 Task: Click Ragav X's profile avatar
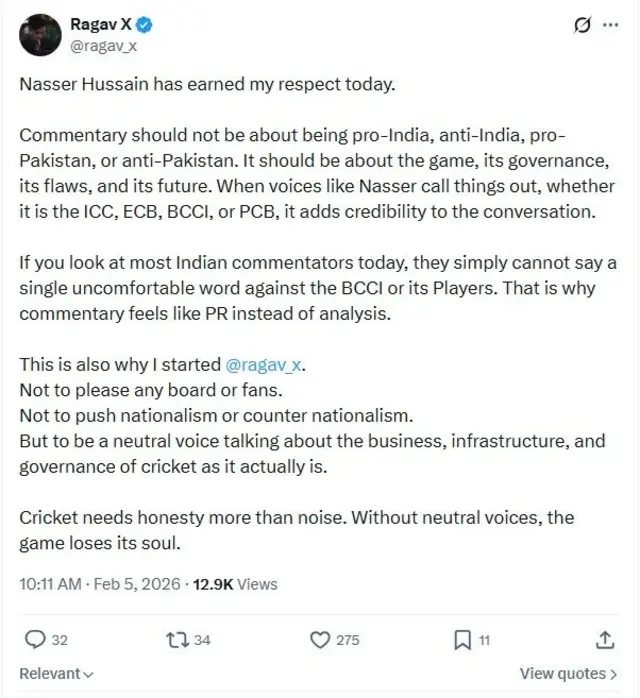click(40, 36)
